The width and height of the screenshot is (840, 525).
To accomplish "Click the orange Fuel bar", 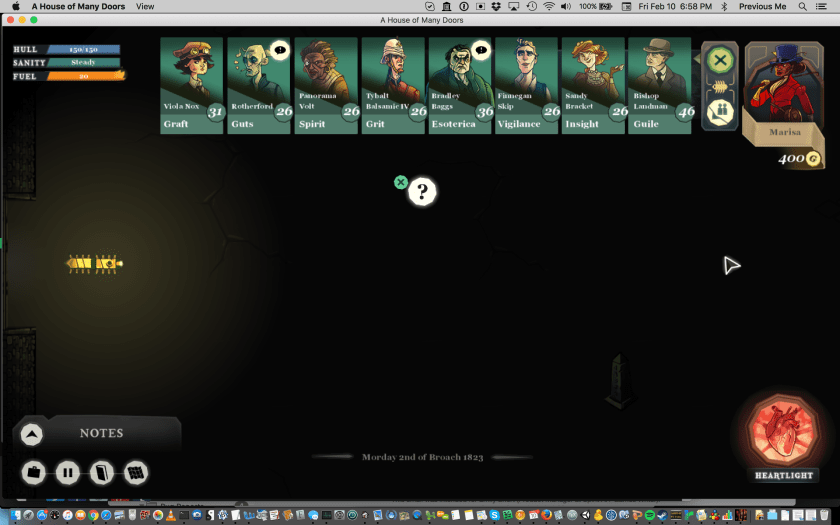I will [x=83, y=75].
